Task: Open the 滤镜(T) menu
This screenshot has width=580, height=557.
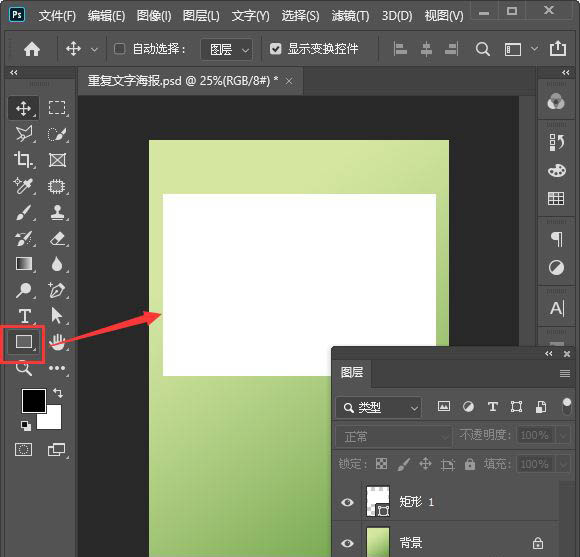Action: [350, 16]
